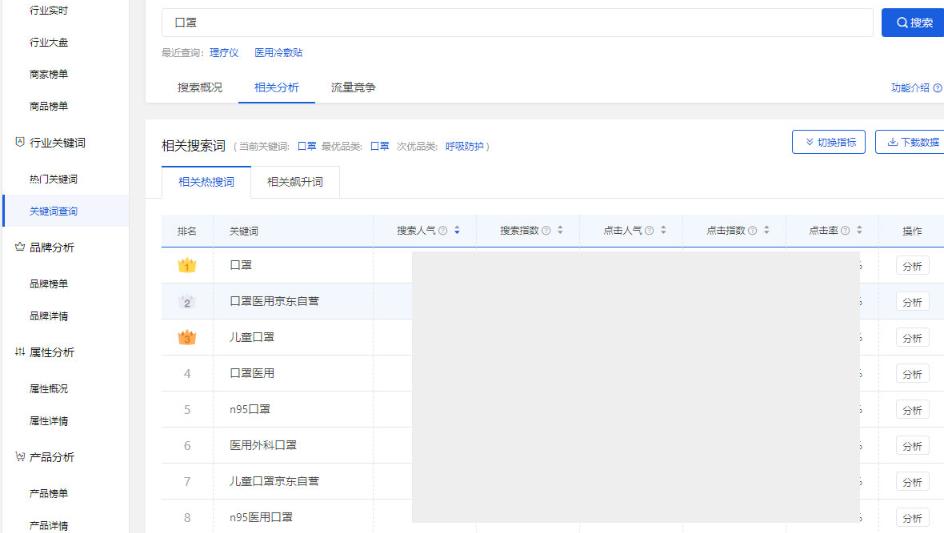
Task: Click the cart icon beside 产品分析
Action: (20, 457)
